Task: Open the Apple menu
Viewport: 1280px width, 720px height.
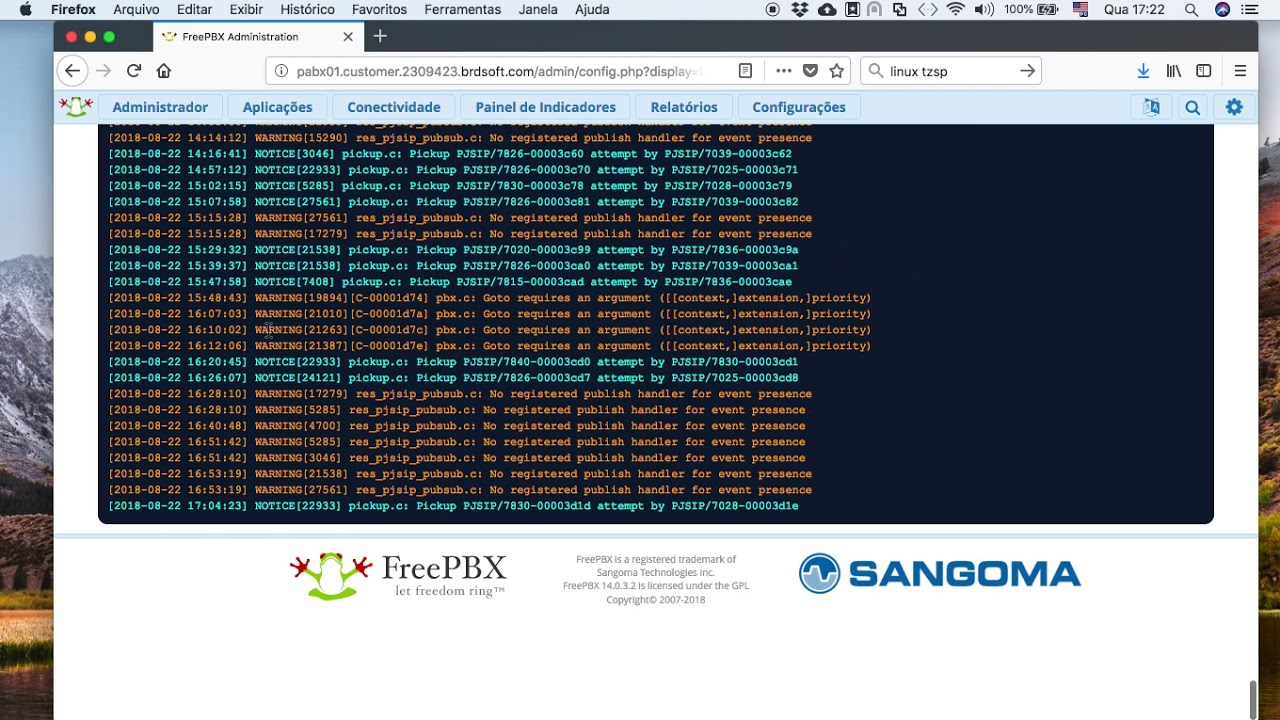Action: [x=25, y=10]
